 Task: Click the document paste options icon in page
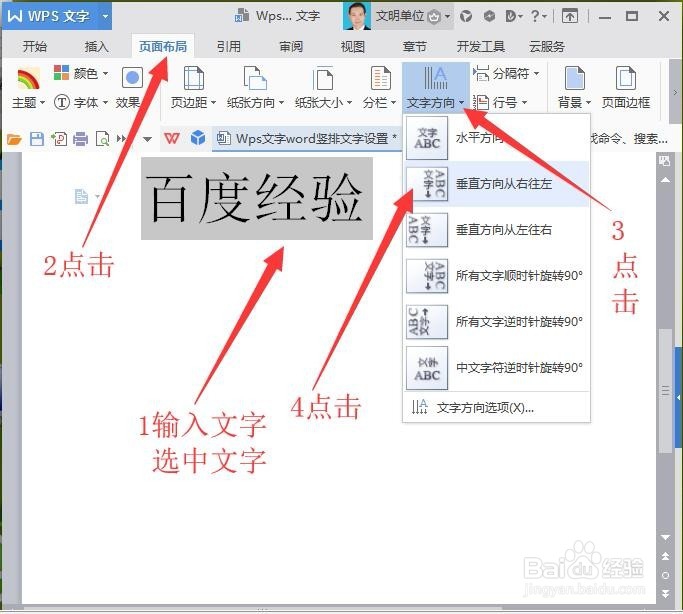pos(81,196)
